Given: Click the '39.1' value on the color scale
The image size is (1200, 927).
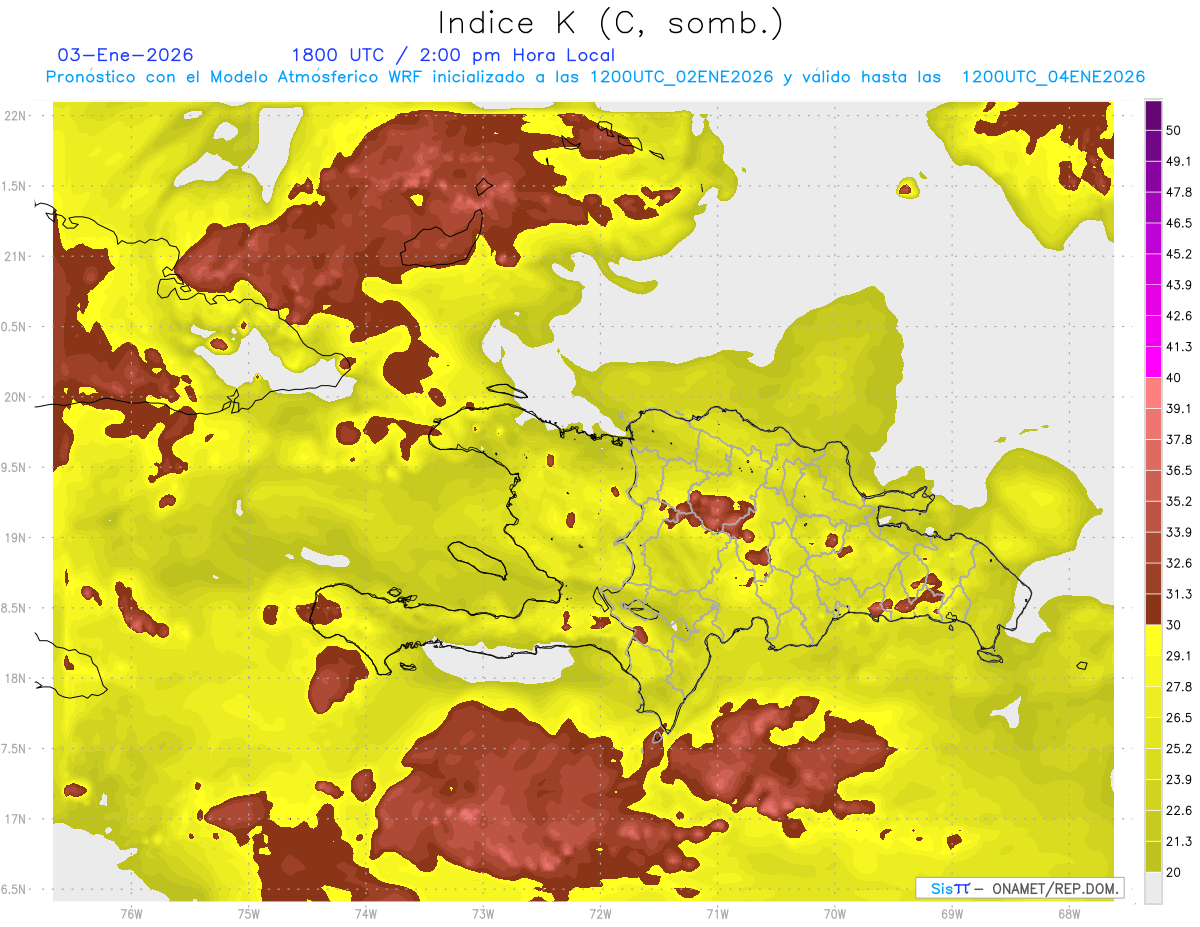Looking at the screenshot, I should pos(1178,408).
